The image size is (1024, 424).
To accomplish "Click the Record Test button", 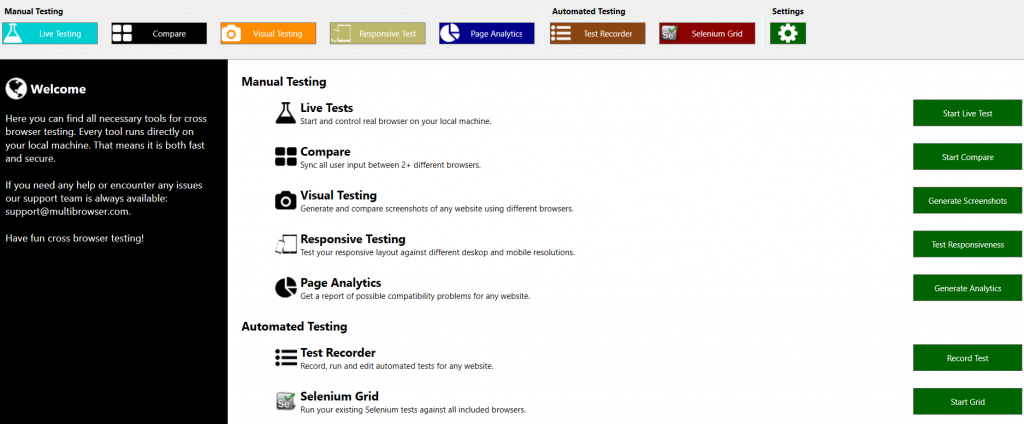I will coord(967,358).
